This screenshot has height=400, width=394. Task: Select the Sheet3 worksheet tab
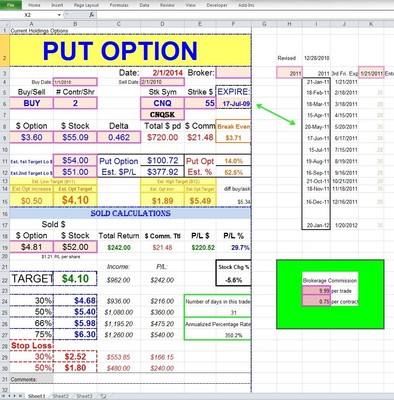click(84, 396)
